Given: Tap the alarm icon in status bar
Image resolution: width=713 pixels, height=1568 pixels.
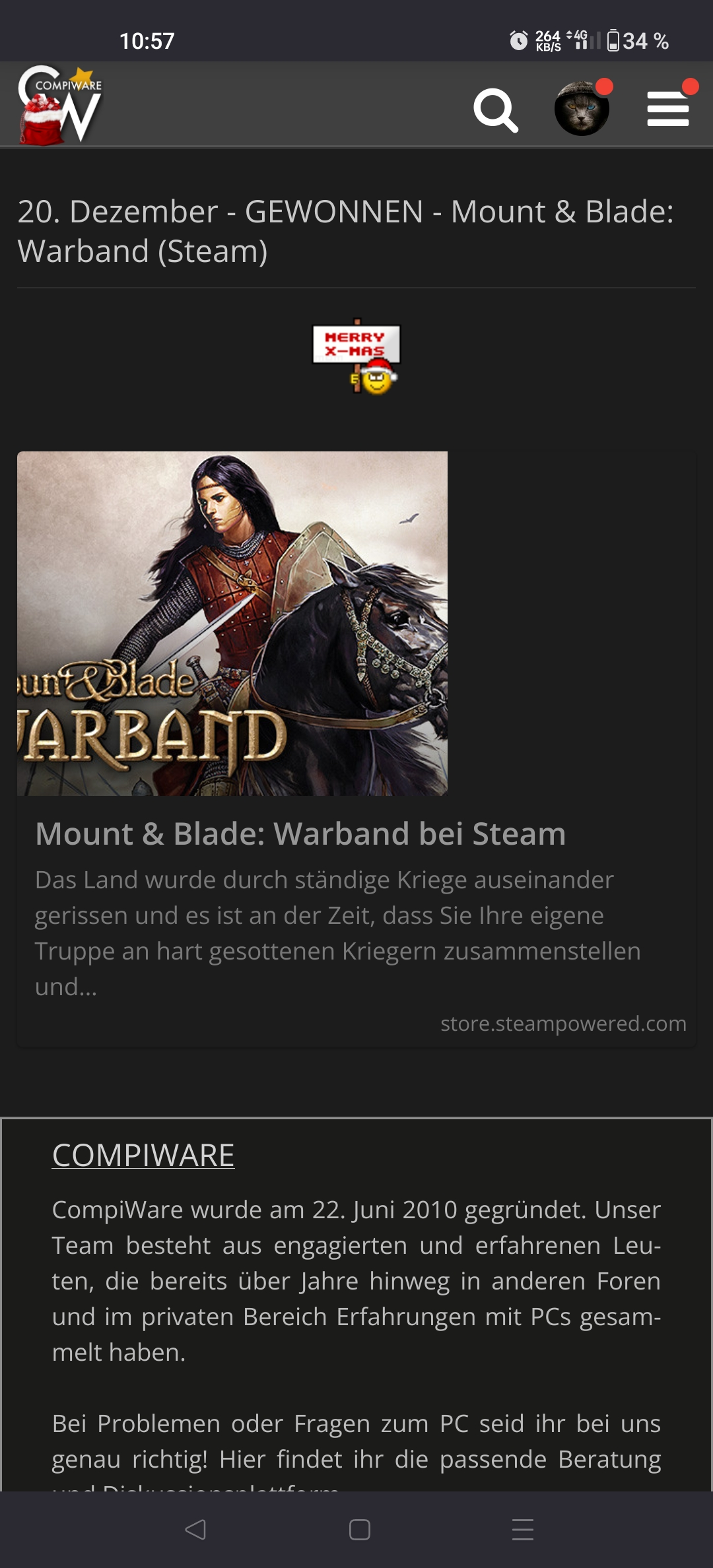Looking at the screenshot, I should [x=519, y=41].
